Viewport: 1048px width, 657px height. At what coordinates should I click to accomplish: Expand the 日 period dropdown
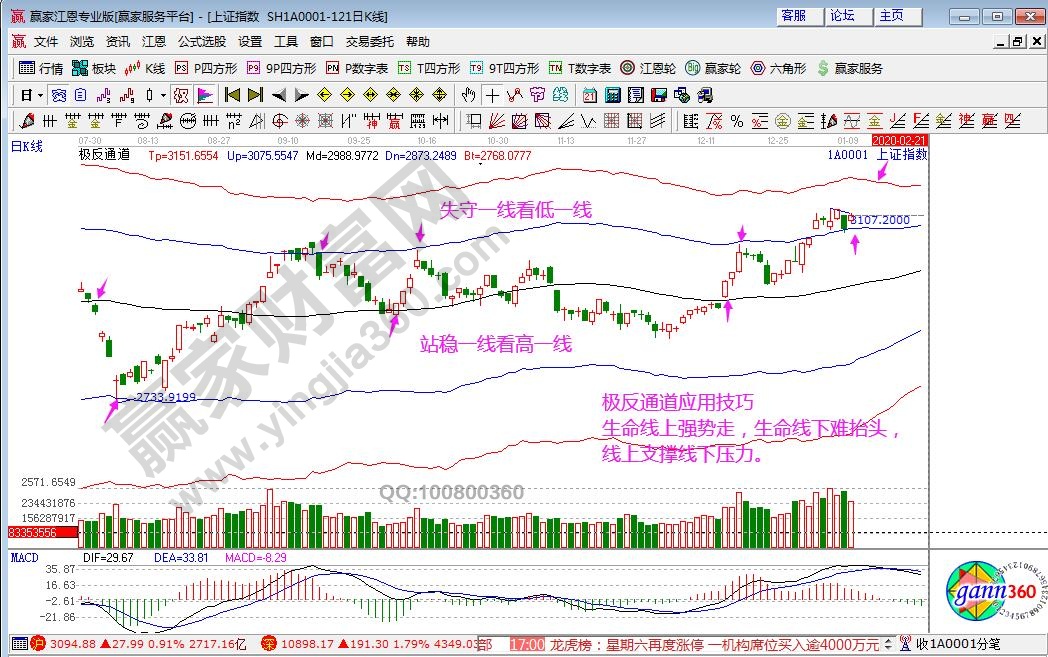pos(40,95)
